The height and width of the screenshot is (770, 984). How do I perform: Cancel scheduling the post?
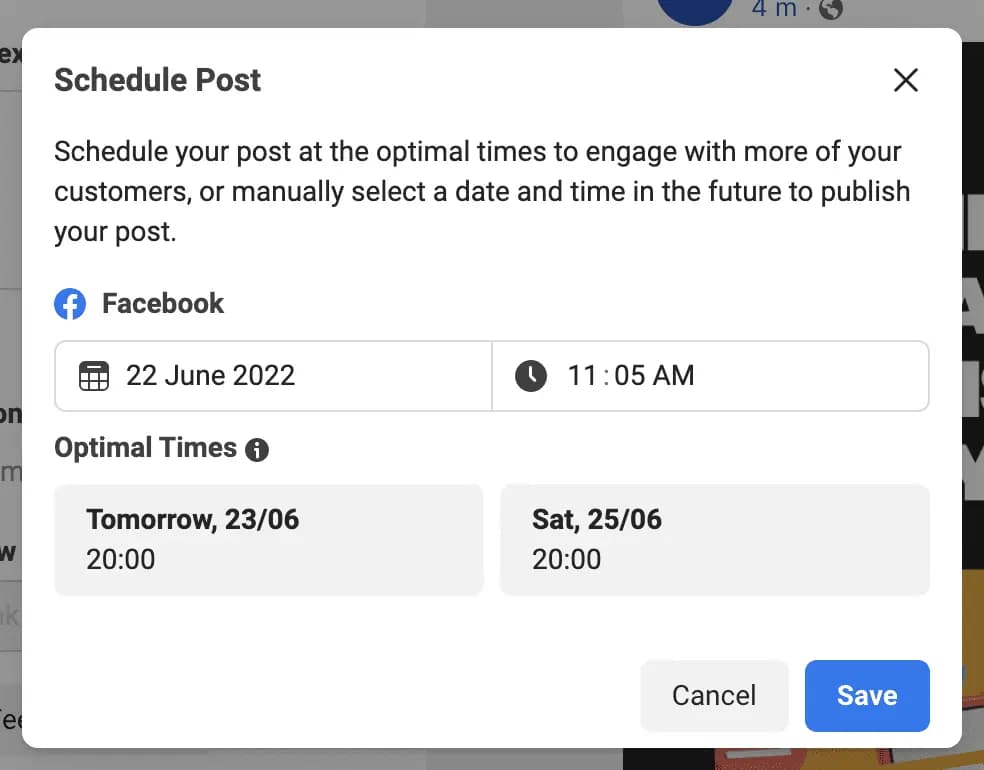(714, 696)
